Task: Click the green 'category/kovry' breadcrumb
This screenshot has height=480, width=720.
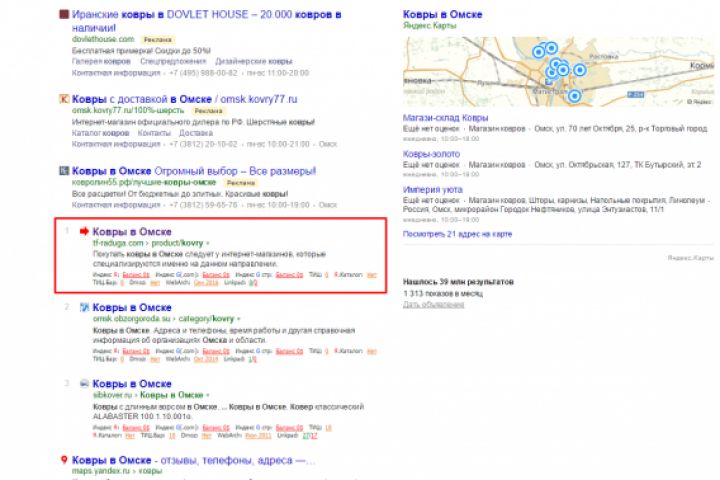Action: pos(206,319)
